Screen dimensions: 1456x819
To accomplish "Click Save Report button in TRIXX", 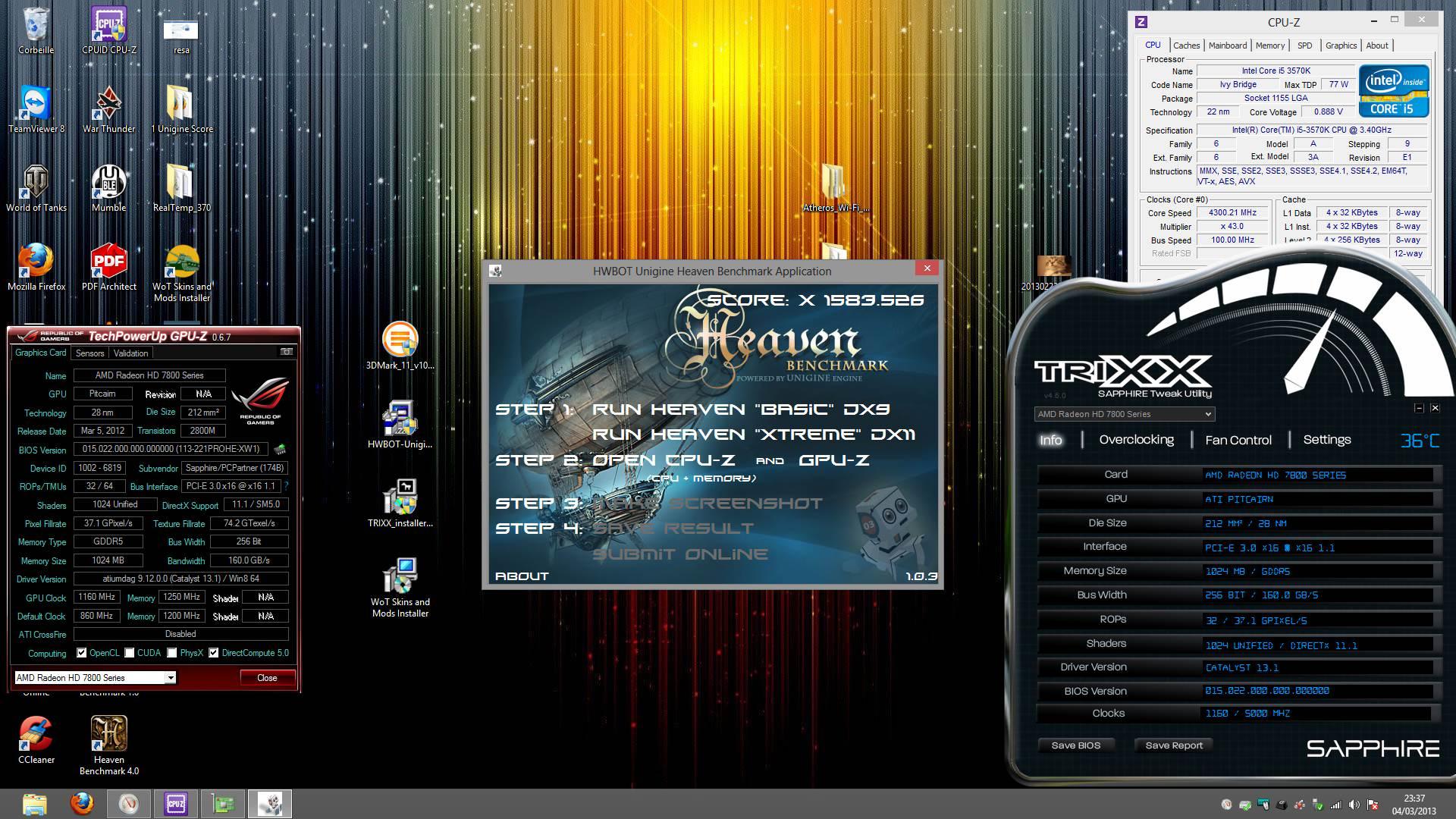I will (1174, 745).
